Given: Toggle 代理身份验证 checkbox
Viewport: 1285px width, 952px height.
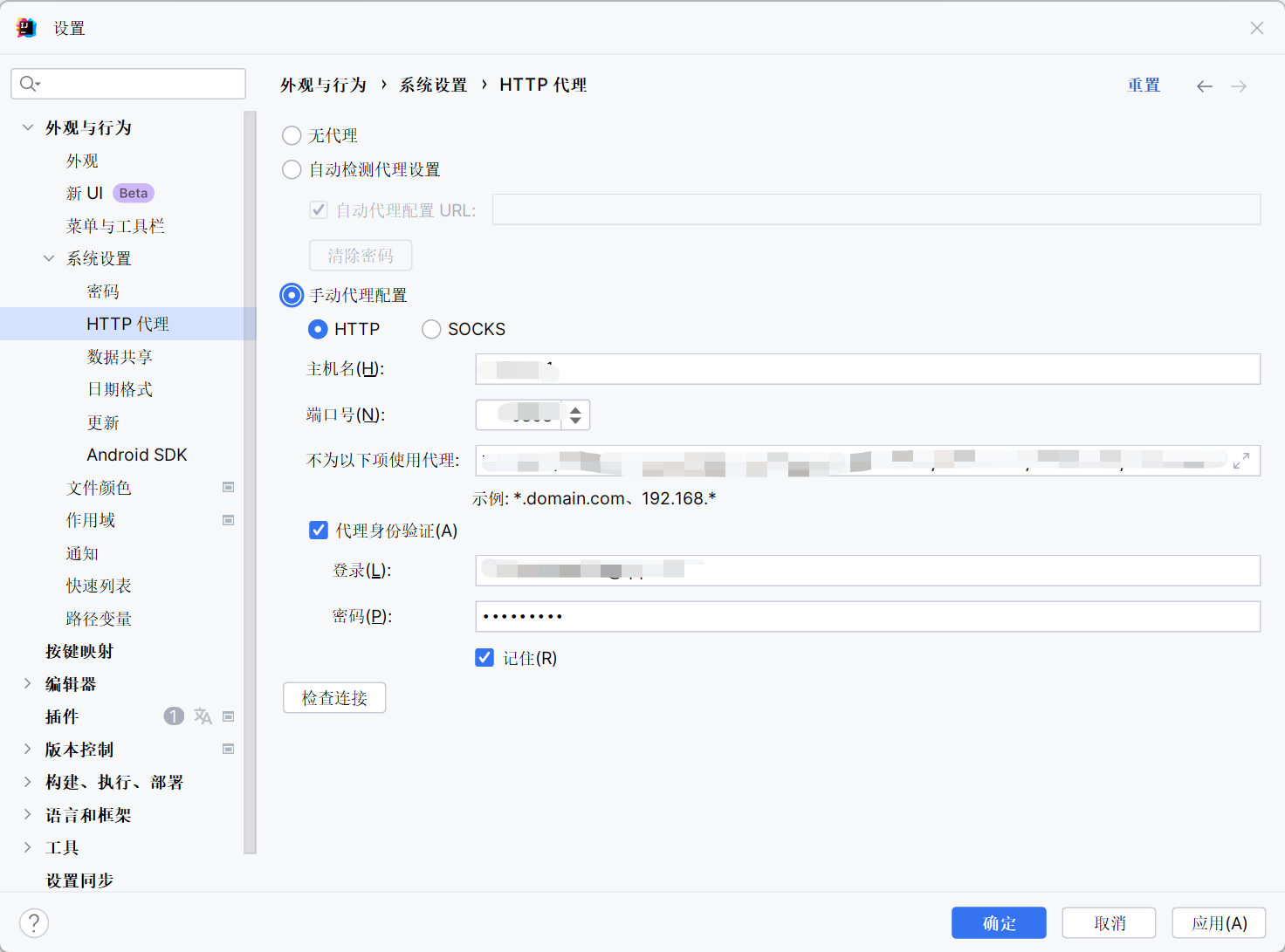Looking at the screenshot, I should point(319,530).
